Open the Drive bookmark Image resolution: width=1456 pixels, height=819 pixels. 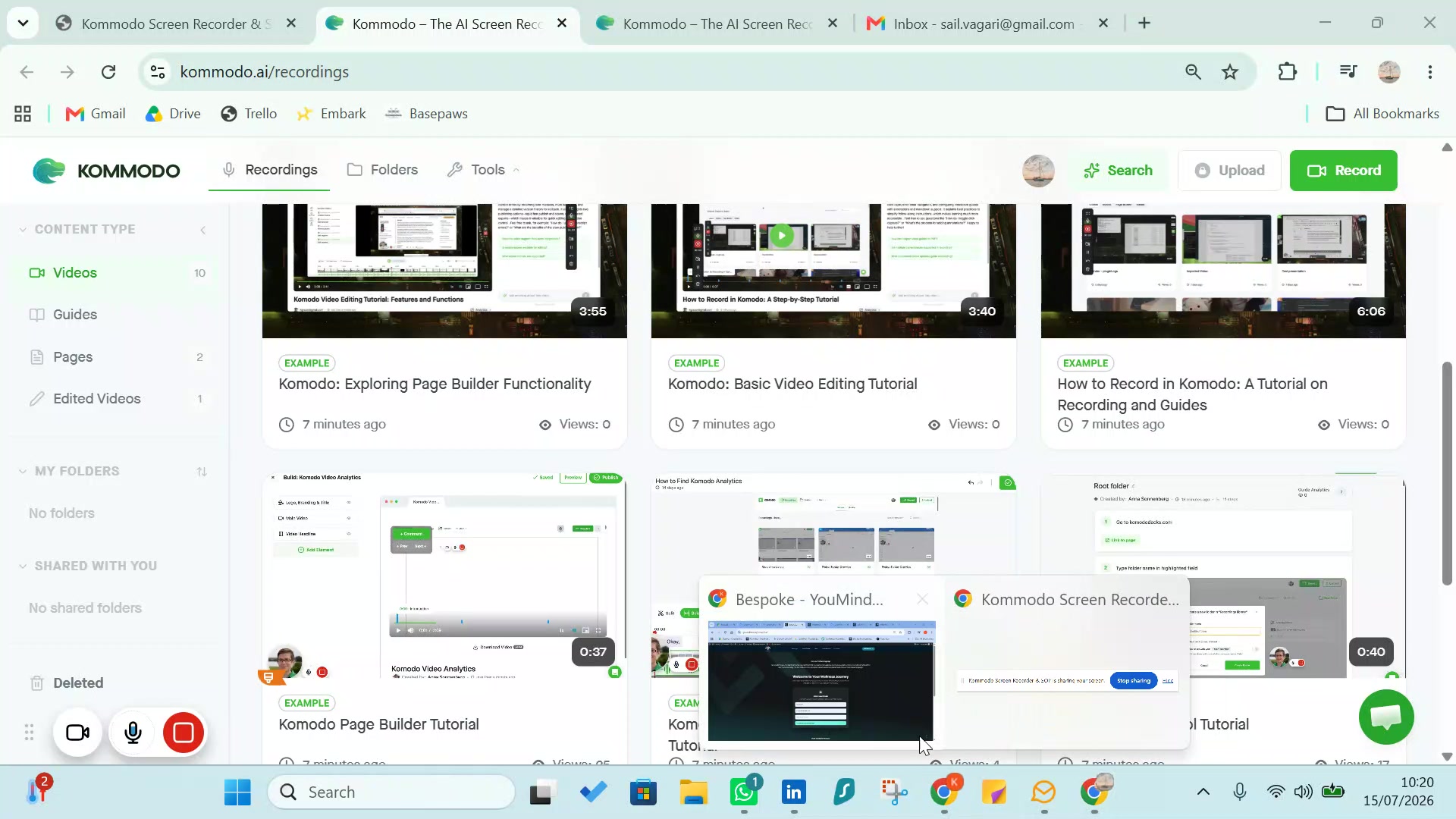[173, 114]
